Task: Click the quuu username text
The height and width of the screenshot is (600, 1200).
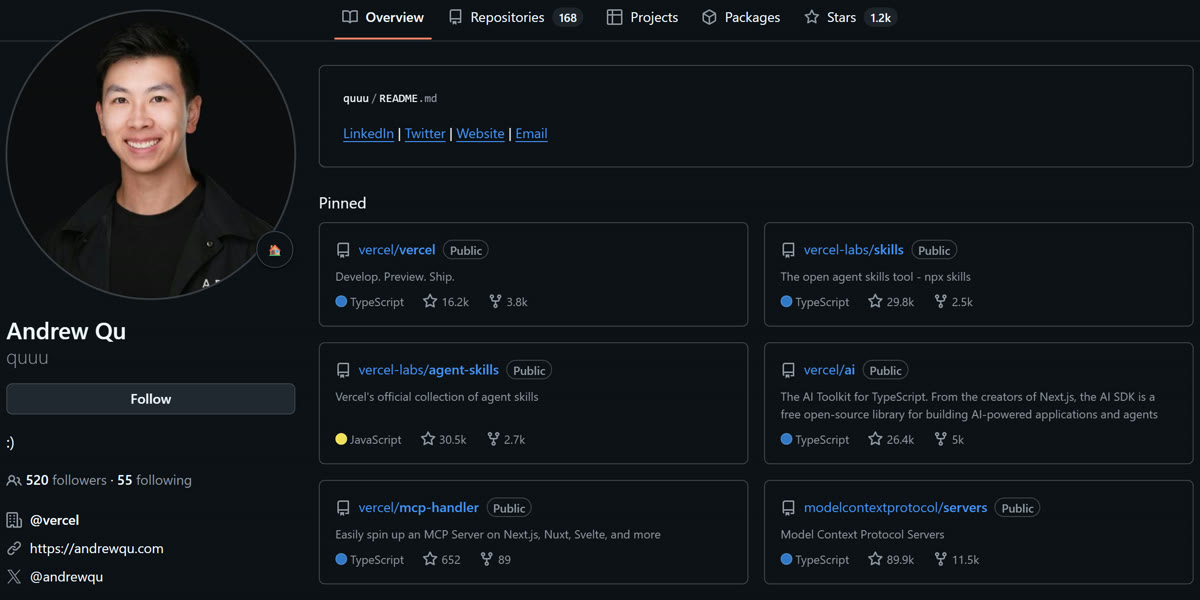Action: tap(28, 358)
